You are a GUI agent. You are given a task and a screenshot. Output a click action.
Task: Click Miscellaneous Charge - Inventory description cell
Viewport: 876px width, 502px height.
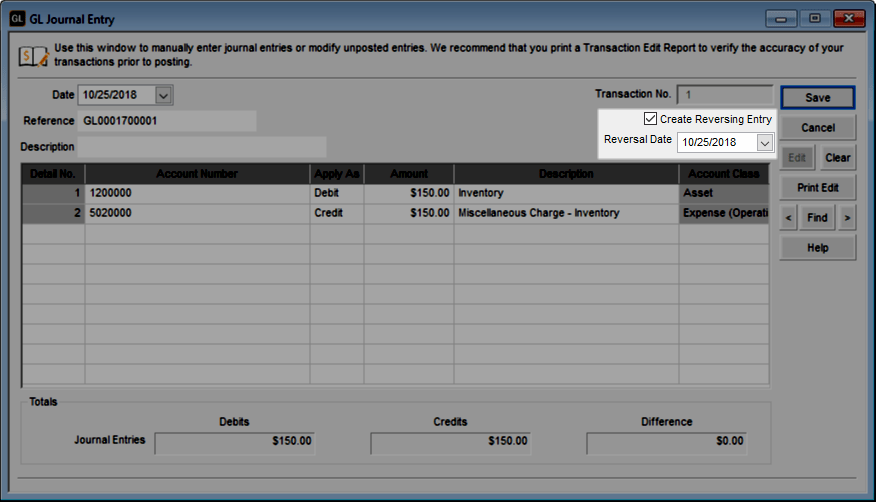click(x=566, y=213)
